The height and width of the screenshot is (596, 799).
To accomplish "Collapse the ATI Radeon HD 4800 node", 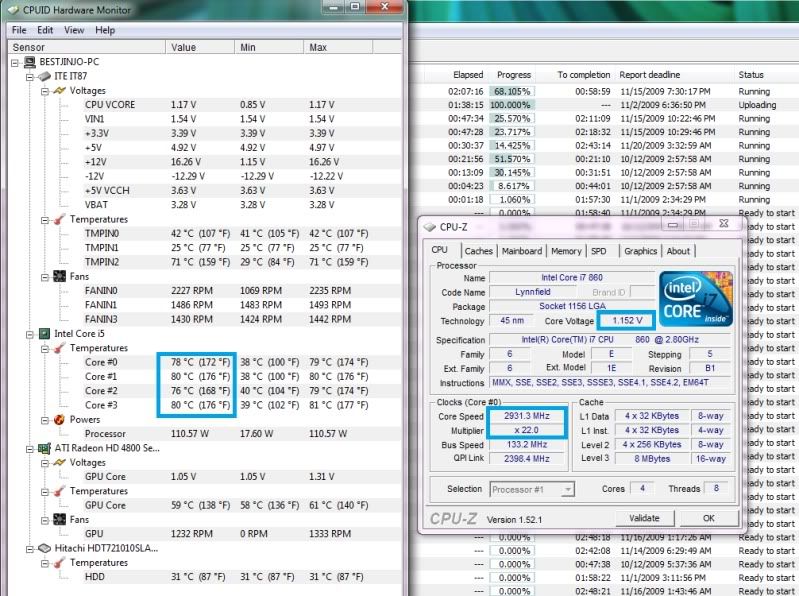I will coord(29,449).
